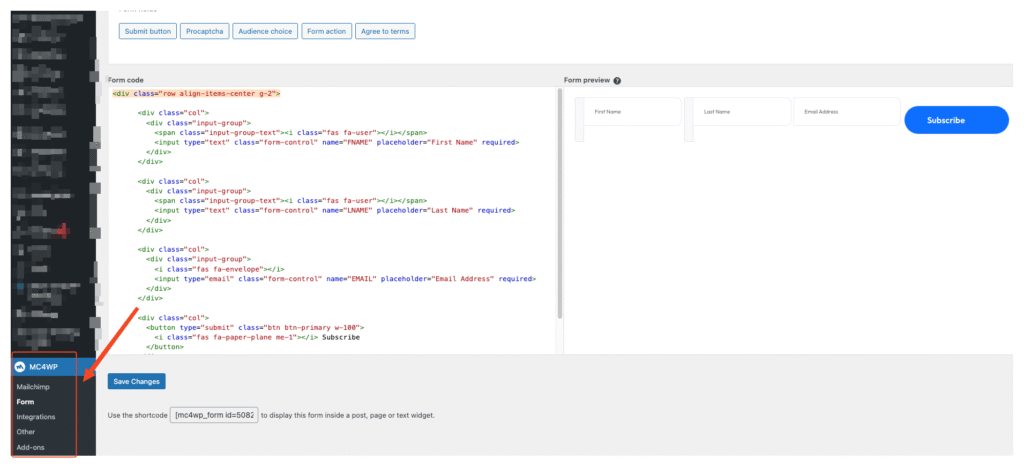Add the Procaptcha field

(x=204, y=31)
